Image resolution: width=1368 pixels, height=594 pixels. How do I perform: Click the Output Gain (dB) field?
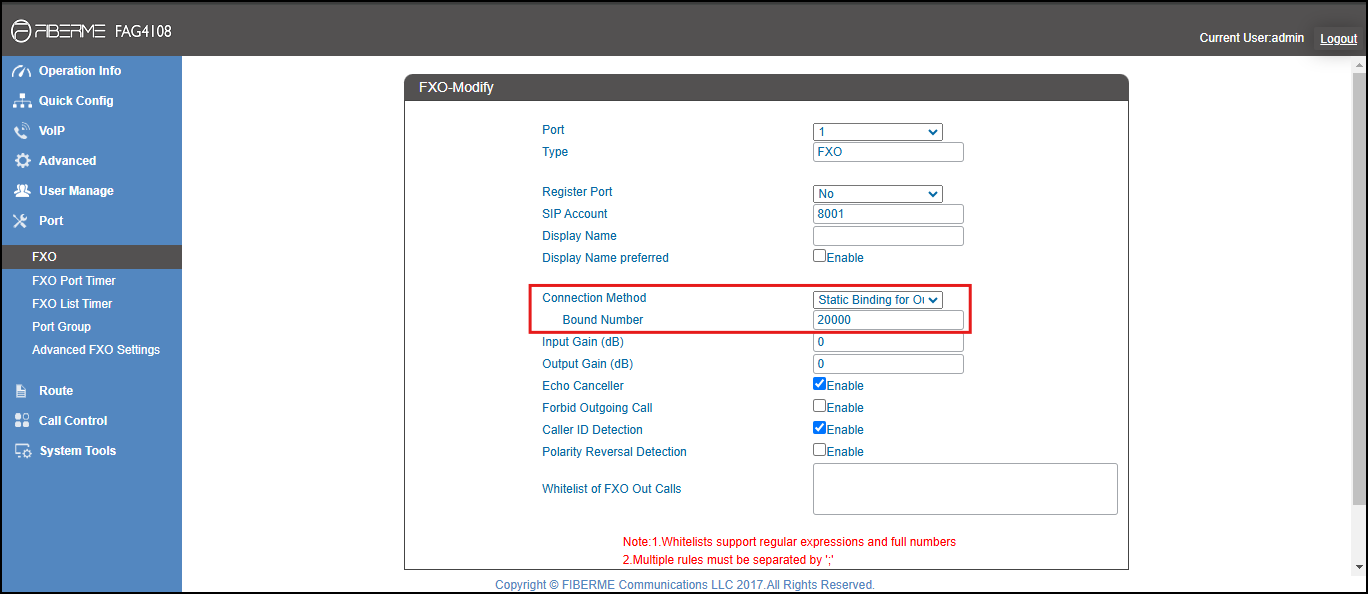point(888,364)
